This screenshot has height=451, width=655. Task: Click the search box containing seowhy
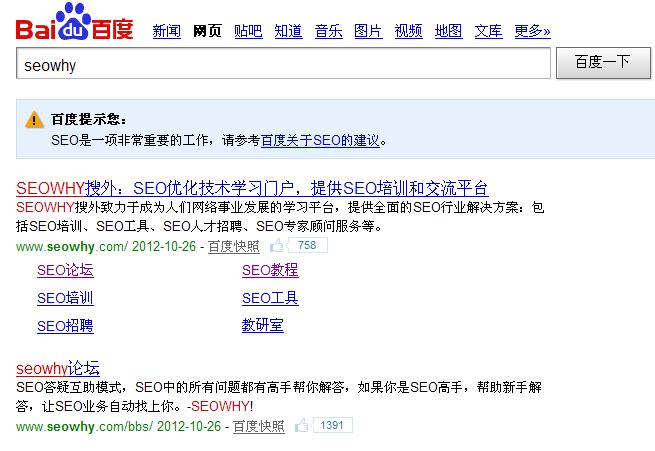[283, 63]
